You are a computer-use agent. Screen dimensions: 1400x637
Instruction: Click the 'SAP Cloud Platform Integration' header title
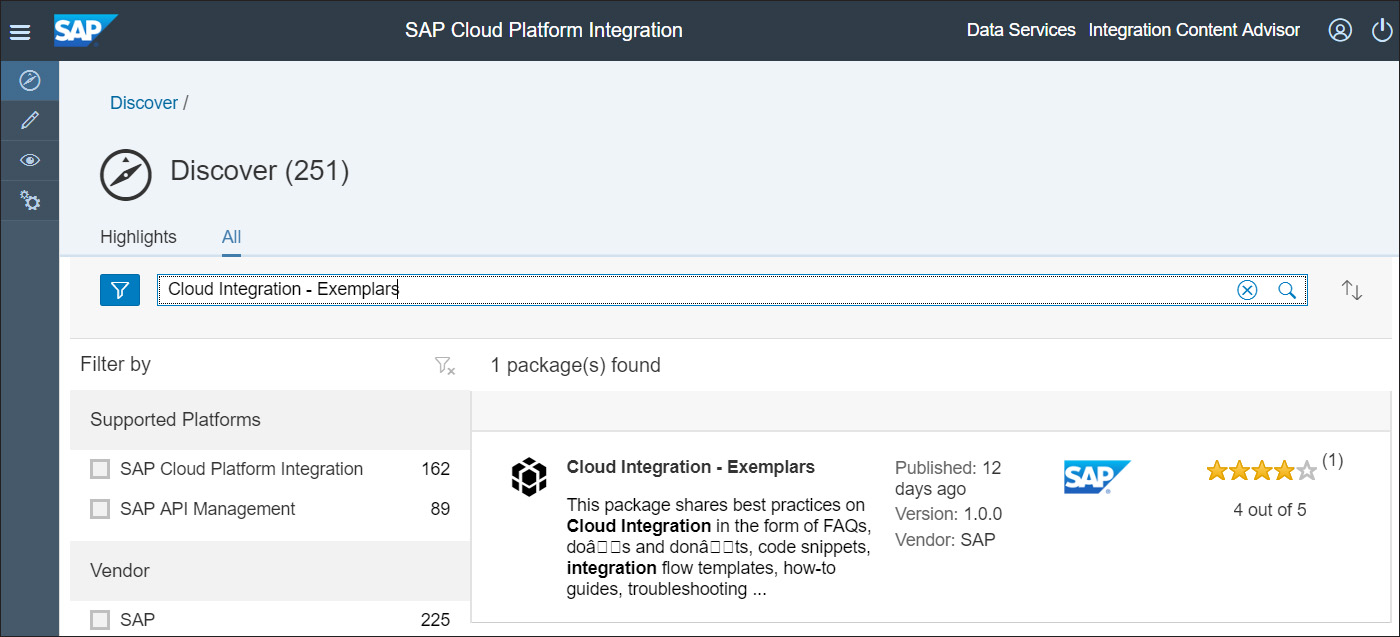click(x=544, y=30)
